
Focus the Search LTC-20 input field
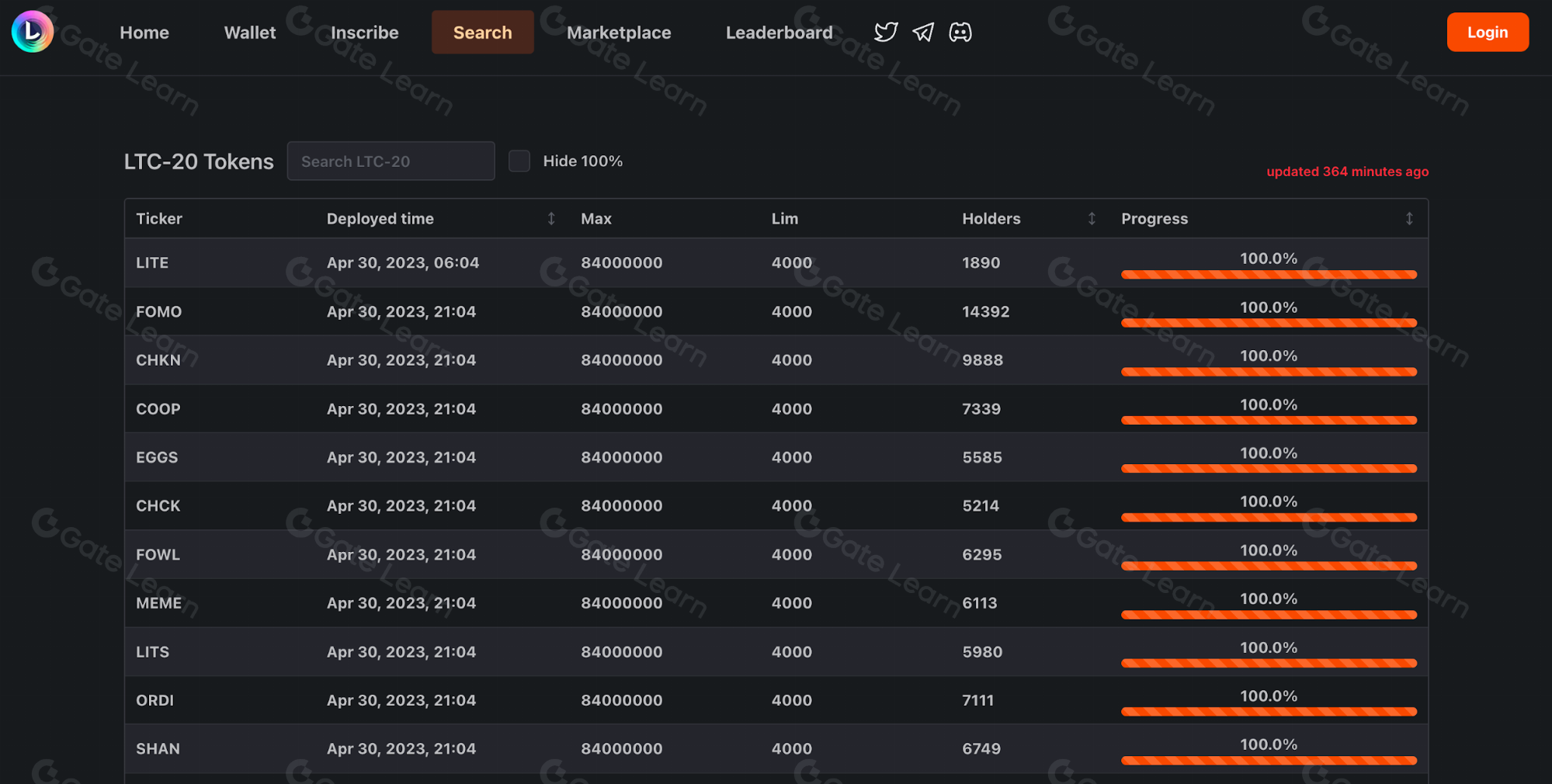tap(391, 161)
